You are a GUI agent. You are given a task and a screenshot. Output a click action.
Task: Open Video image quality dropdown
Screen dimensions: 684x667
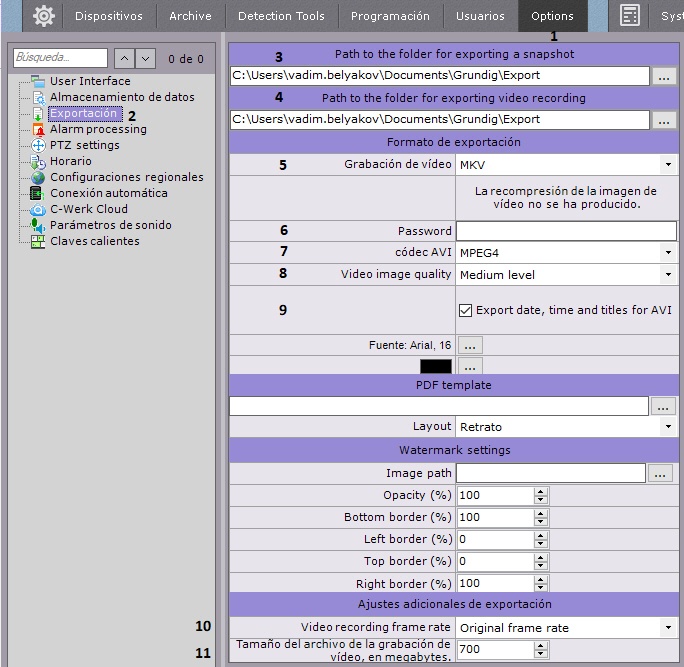coord(566,274)
